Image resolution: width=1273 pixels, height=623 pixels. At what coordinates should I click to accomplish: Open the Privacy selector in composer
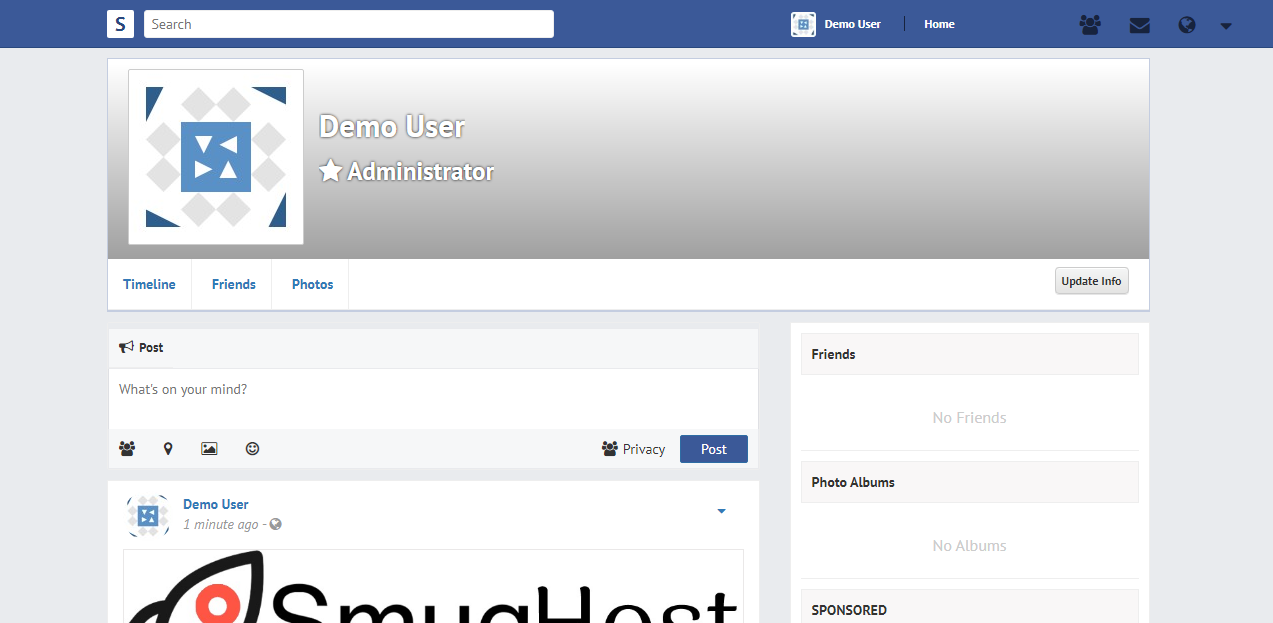(x=633, y=449)
